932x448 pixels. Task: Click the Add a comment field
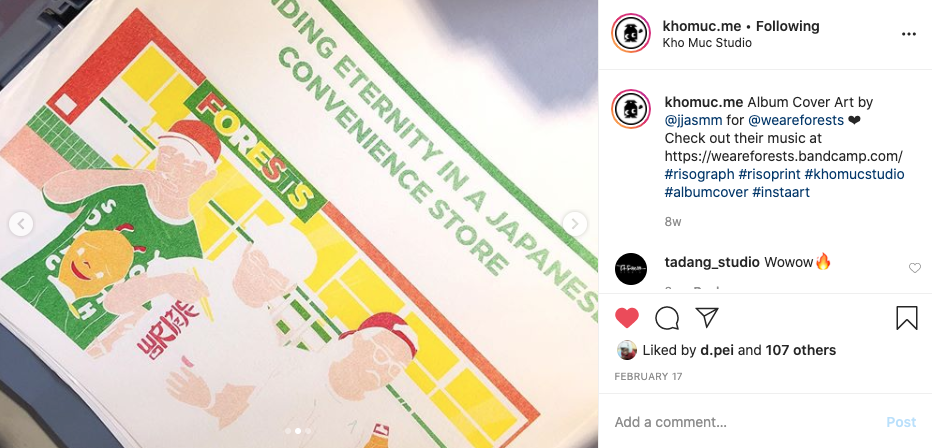(x=740, y=422)
